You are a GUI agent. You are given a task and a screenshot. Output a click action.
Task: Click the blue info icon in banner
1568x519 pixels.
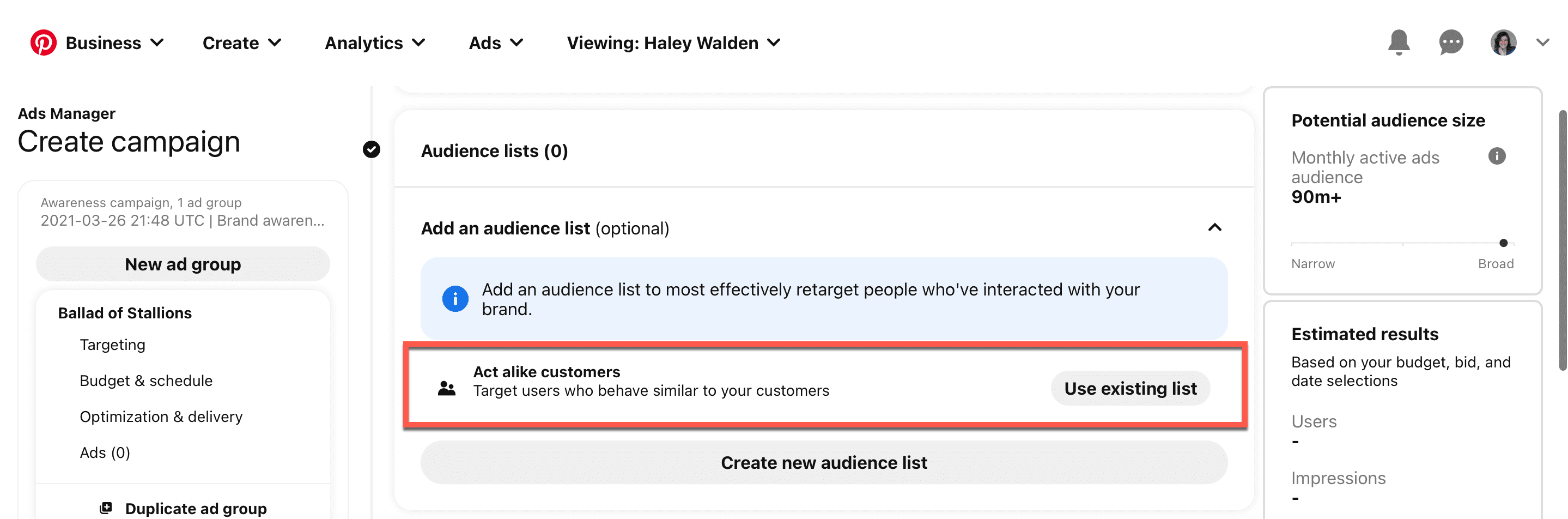click(x=455, y=299)
